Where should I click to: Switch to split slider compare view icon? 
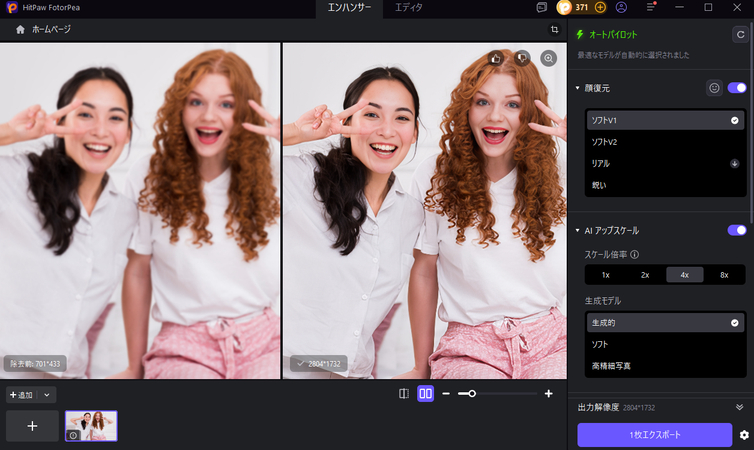[404, 394]
